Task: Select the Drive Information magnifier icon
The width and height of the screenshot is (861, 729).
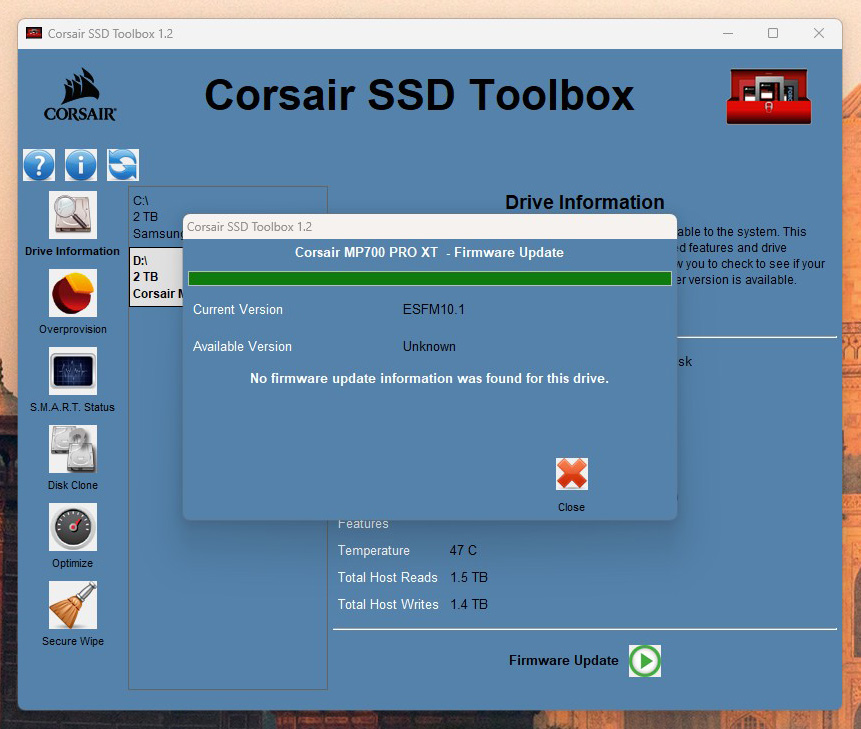Action: pos(73,216)
